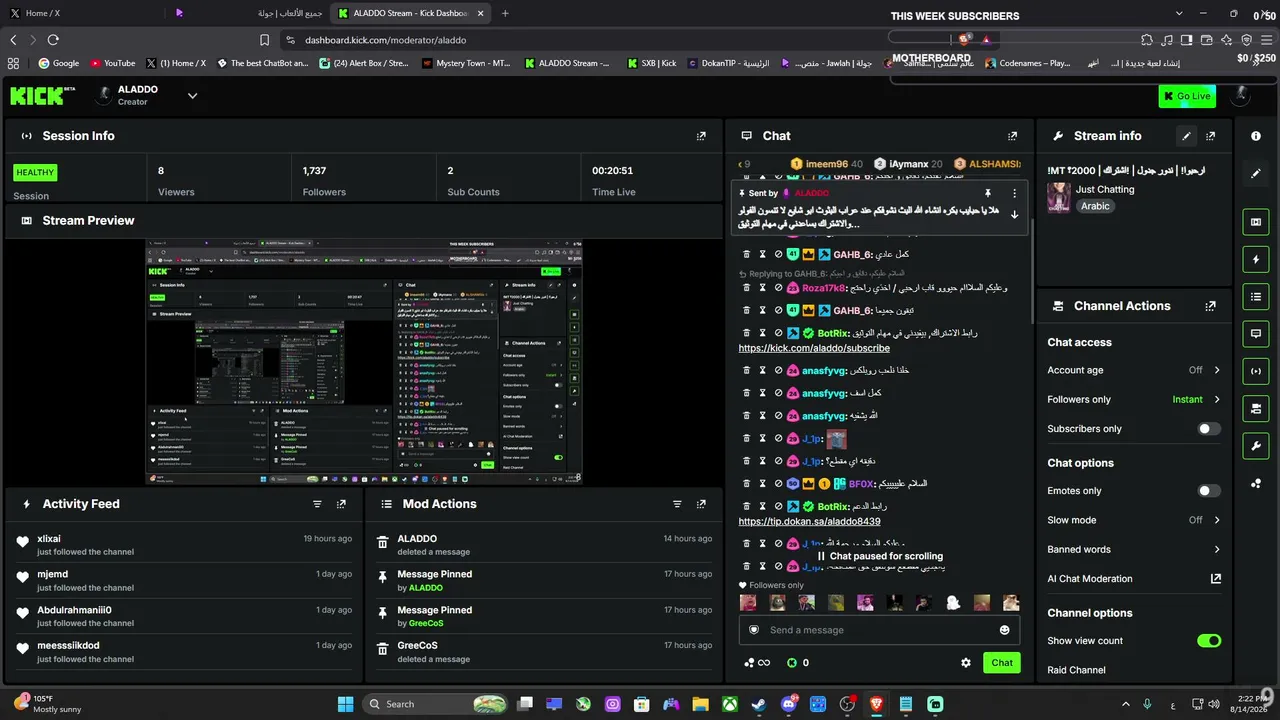Image resolution: width=1280 pixels, height=720 pixels.
Task: Click the taskbar Search box
Action: [436, 704]
